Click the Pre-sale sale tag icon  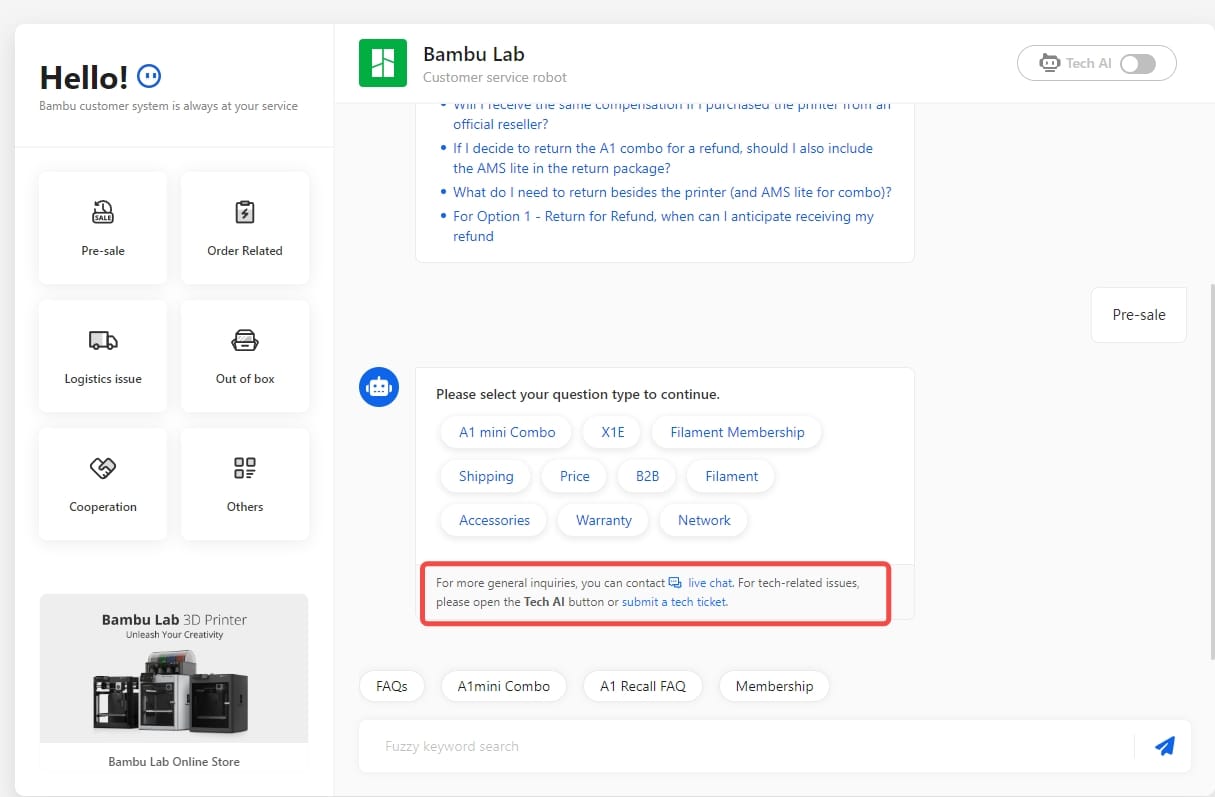click(x=103, y=212)
